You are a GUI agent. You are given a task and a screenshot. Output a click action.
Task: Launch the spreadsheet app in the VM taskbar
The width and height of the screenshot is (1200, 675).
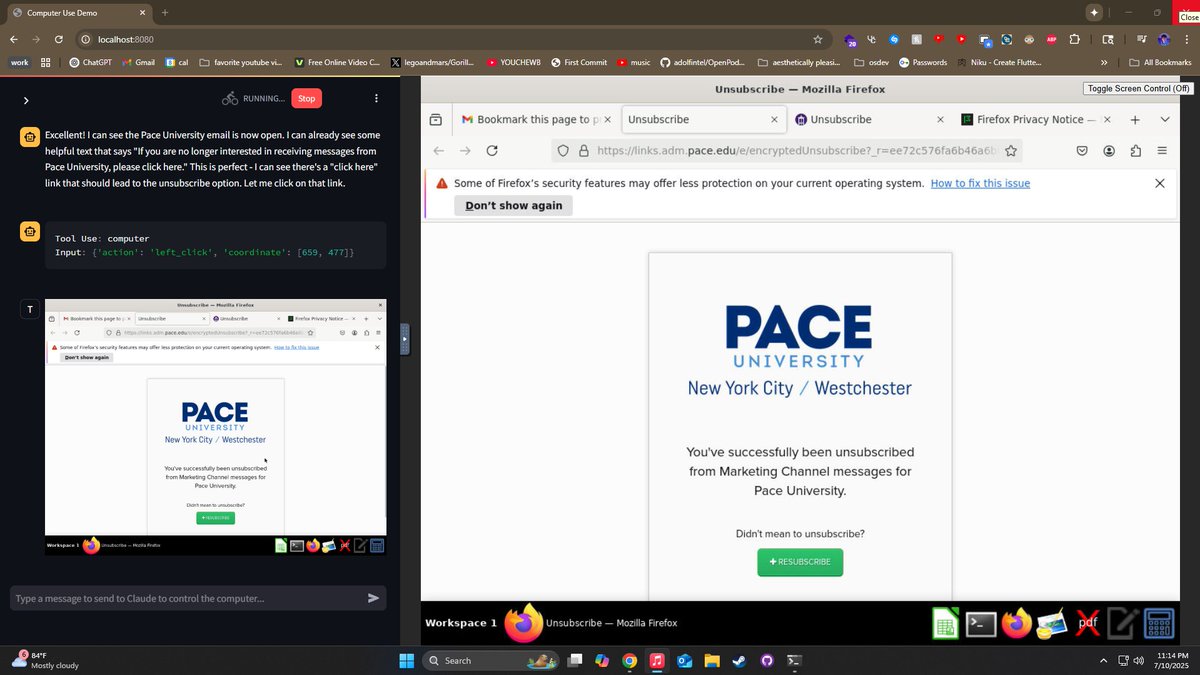tap(946, 624)
